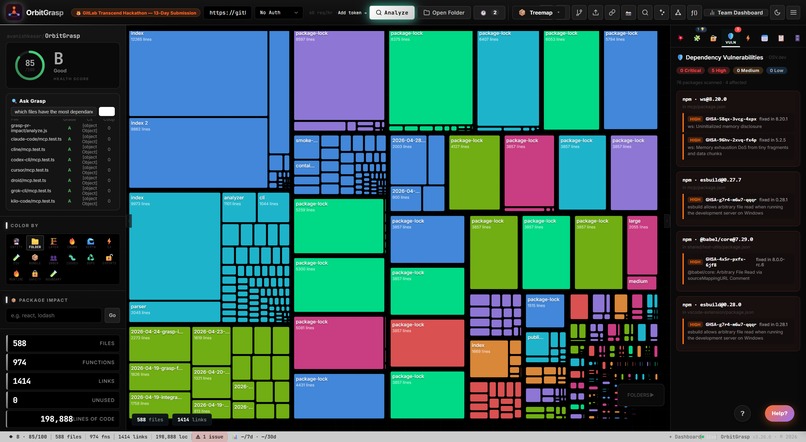Filter by the 0 Critical badge
The image size is (806, 442).
pyautogui.click(x=690, y=70)
